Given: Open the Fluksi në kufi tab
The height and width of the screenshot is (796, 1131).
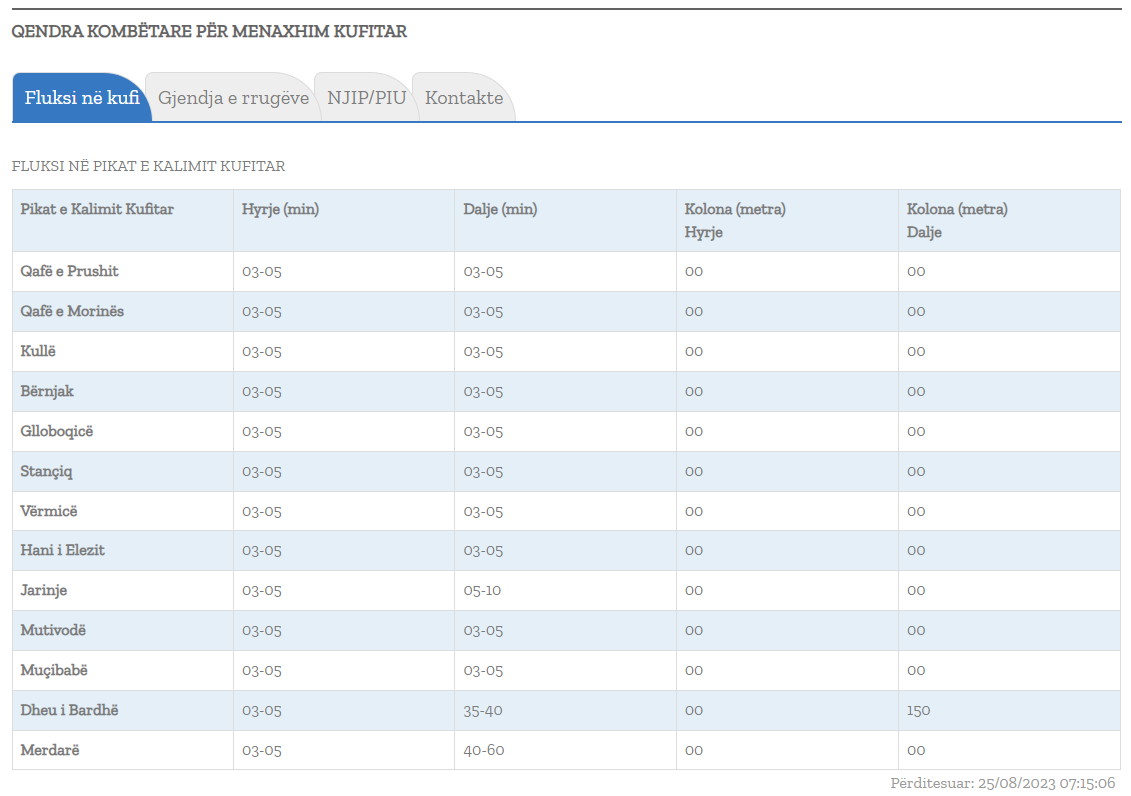Looking at the screenshot, I should tap(82, 97).
